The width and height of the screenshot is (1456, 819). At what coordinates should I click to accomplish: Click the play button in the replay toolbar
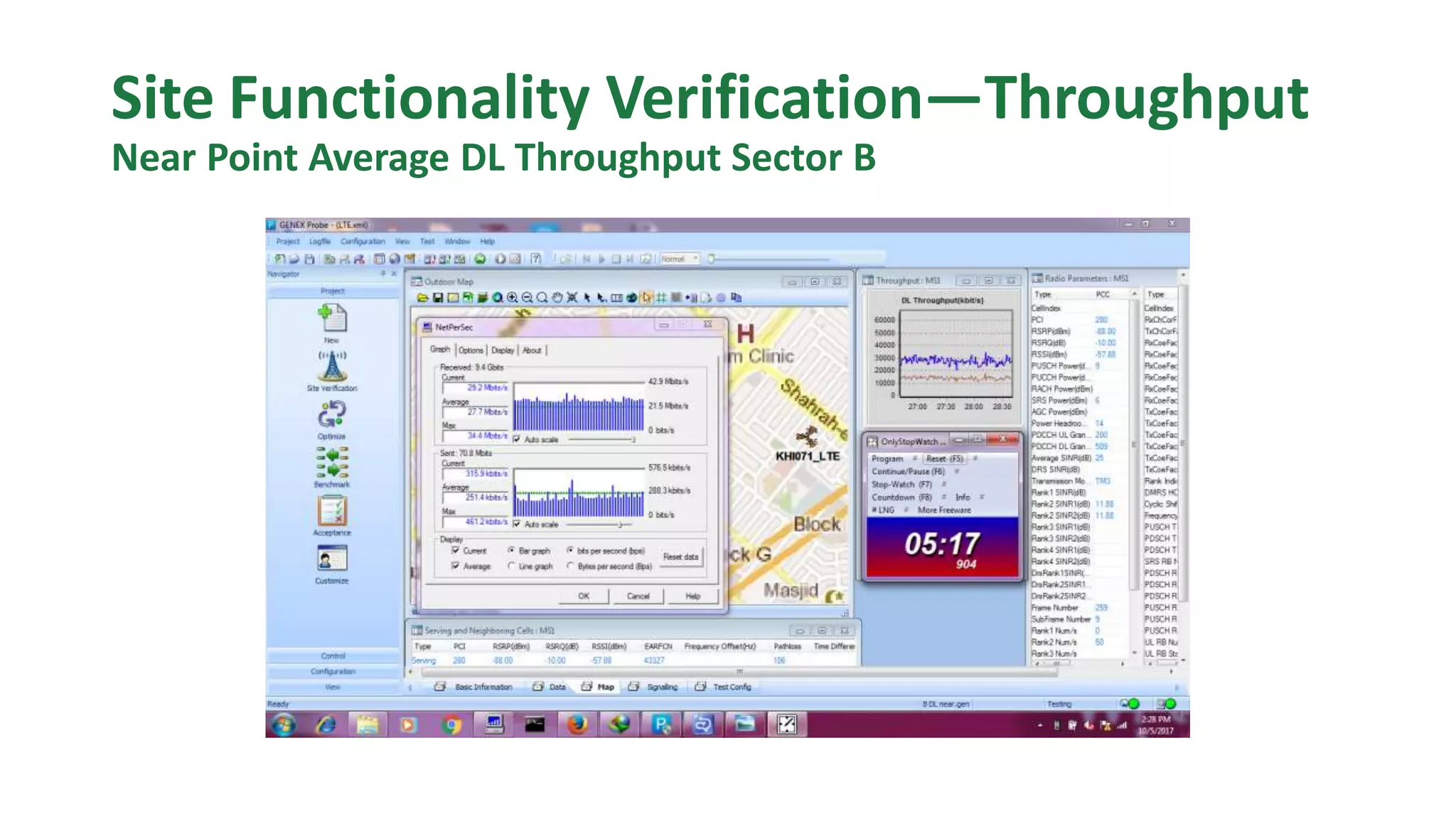pyautogui.click(x=601, y=259)
